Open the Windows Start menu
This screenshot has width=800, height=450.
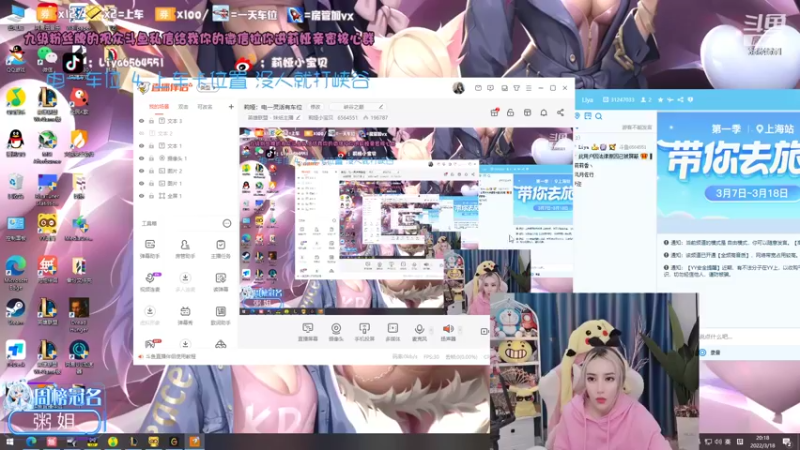coord(10,442)
